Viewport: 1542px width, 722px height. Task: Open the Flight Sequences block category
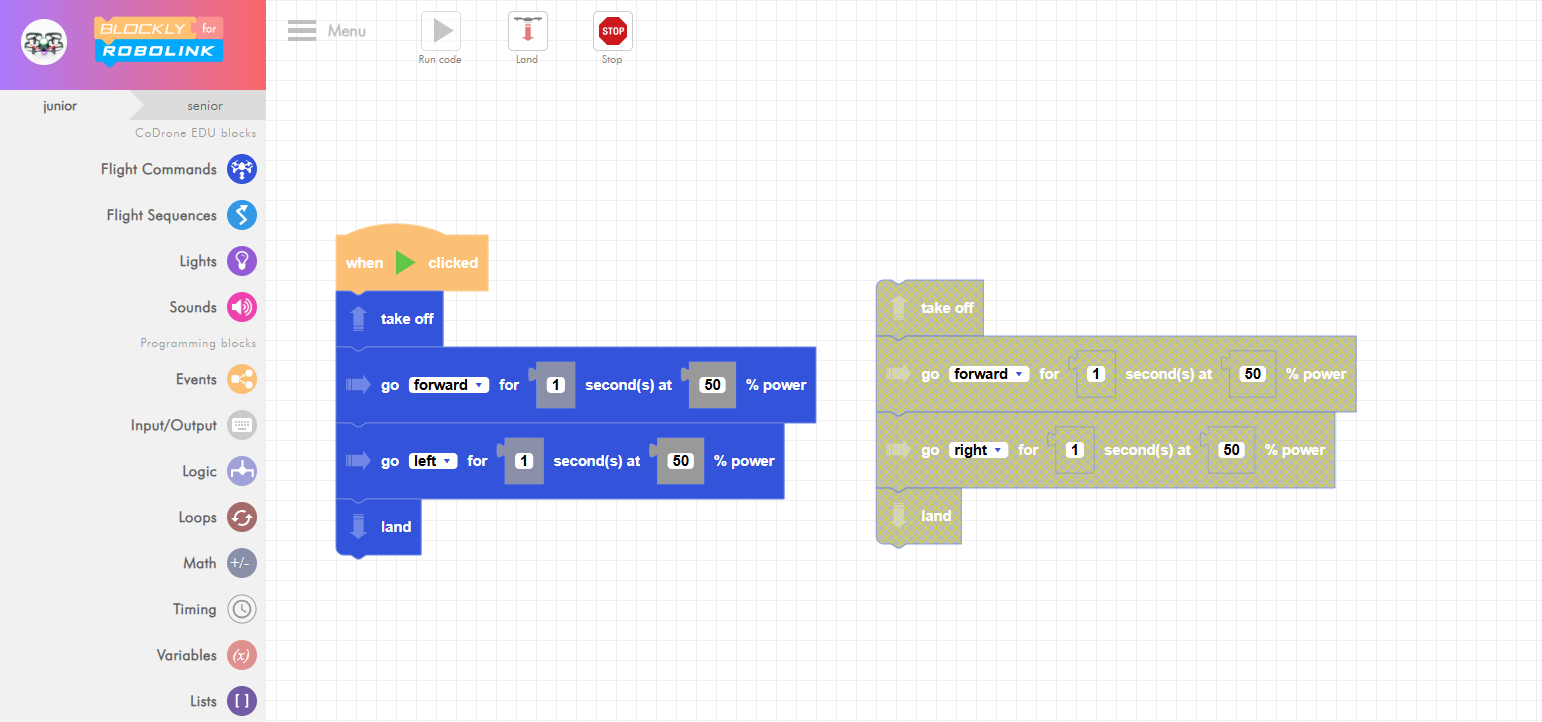click(x=241, y=215)
